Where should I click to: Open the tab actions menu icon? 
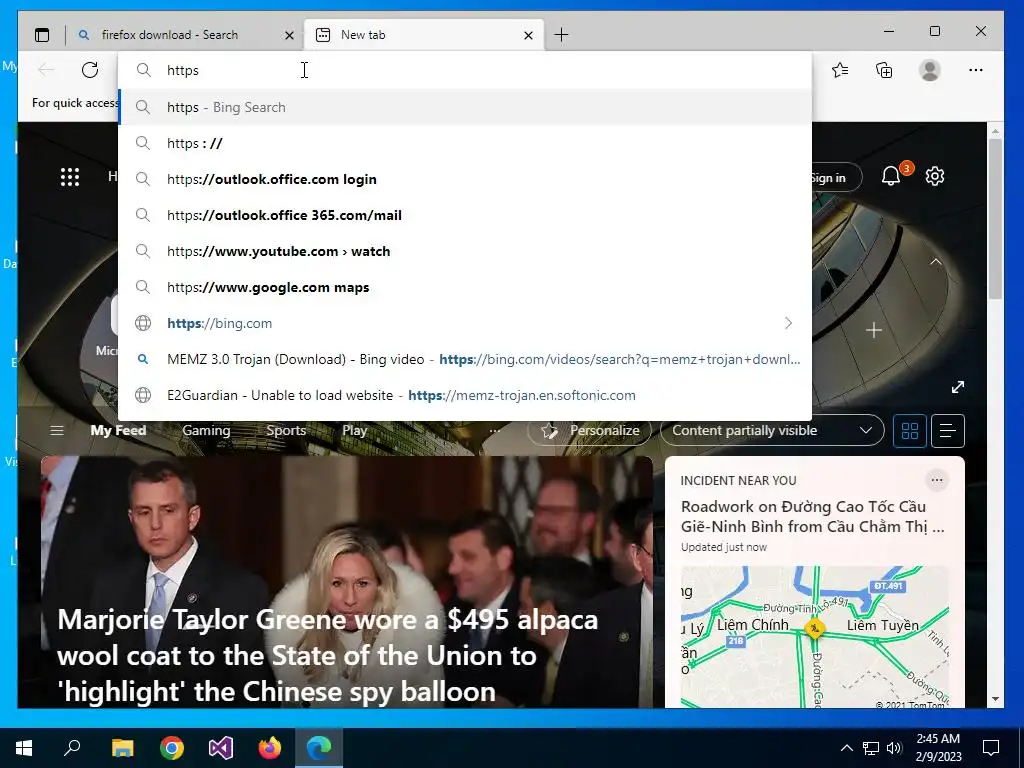point(42,35)
